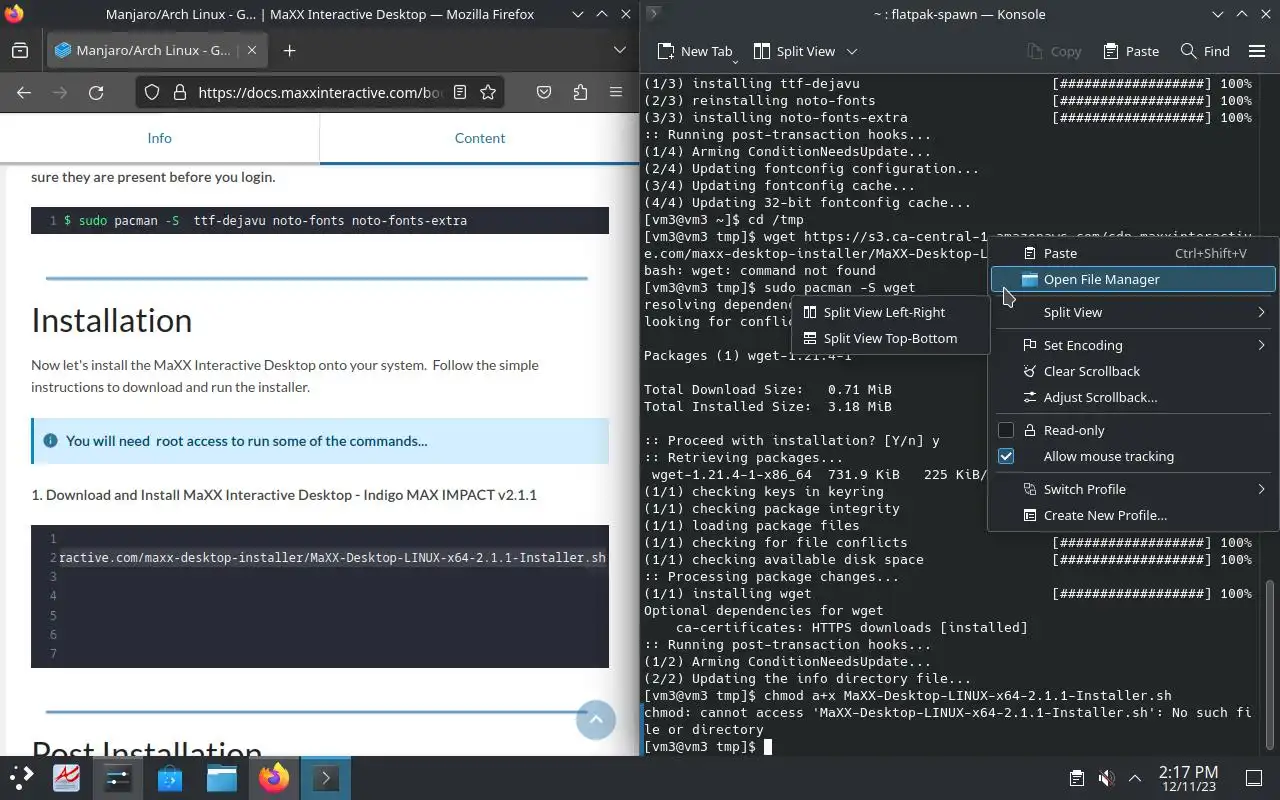Open Firefox hamburger application menu
This screenshot has width=1280, height=800.
(616, 92)
